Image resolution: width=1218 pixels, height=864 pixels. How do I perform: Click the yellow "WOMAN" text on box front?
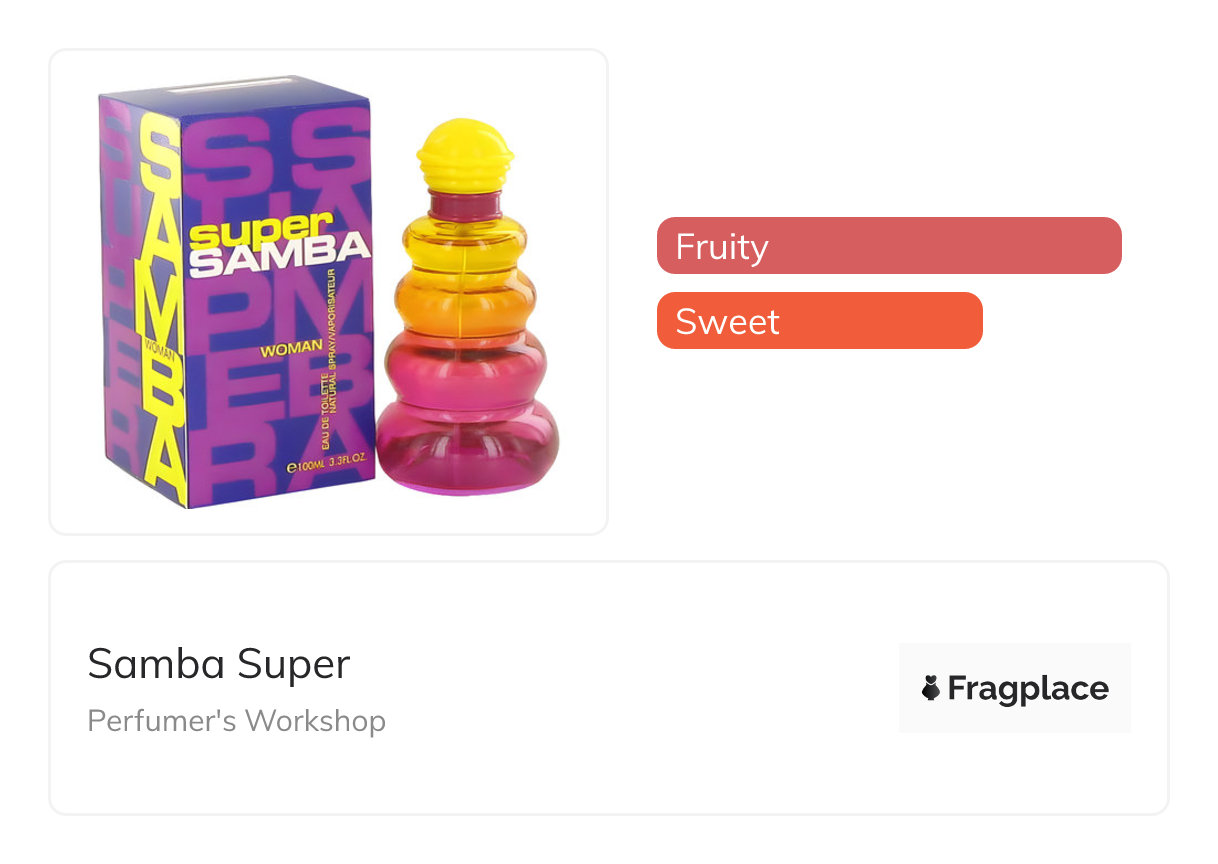290,349
